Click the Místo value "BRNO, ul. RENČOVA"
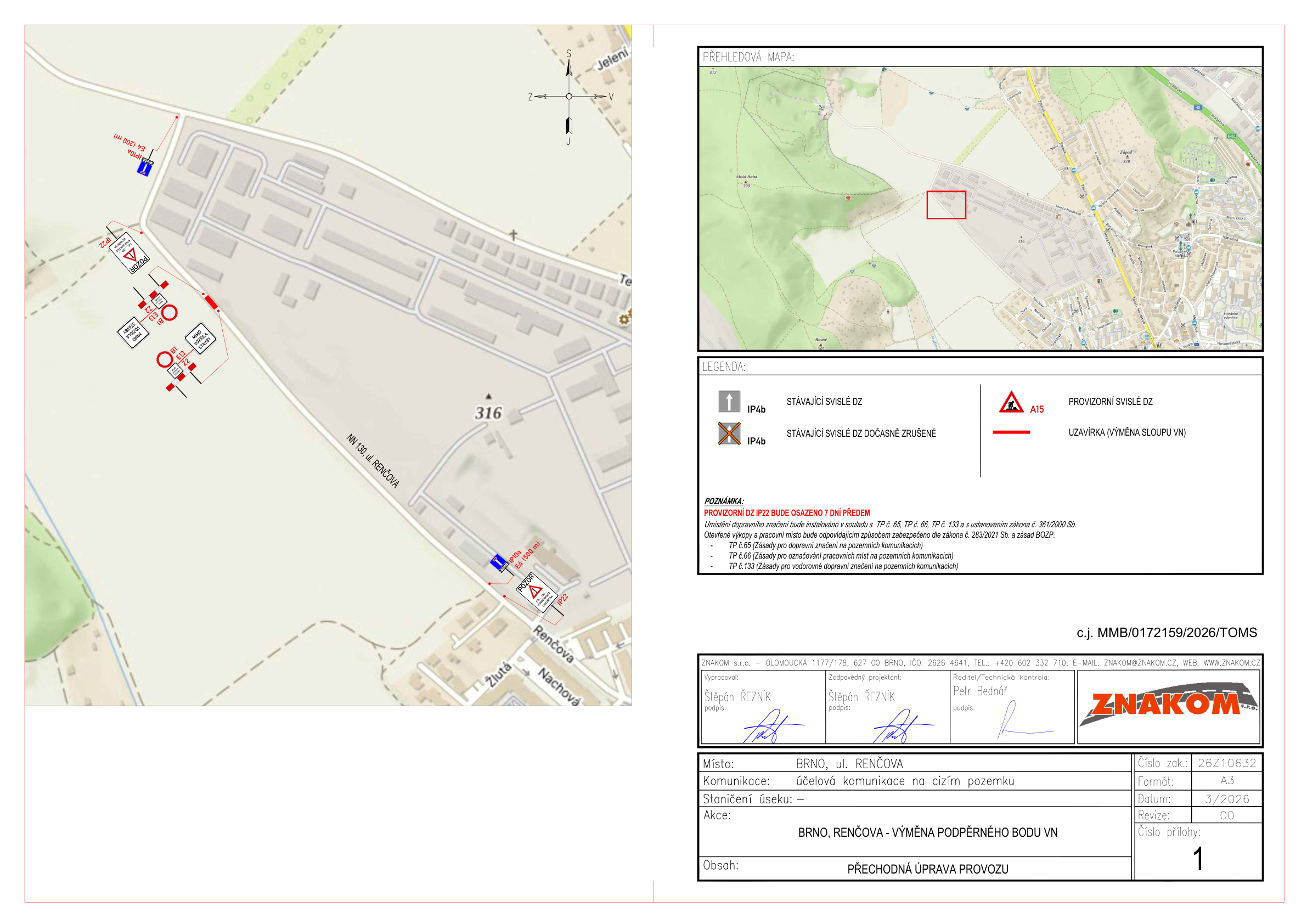Screen dimensions: 1307x924 pos(849,764)
